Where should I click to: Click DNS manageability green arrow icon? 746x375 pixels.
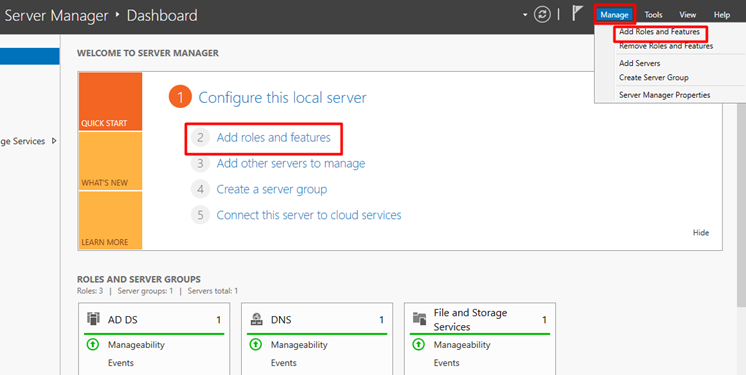255,344
